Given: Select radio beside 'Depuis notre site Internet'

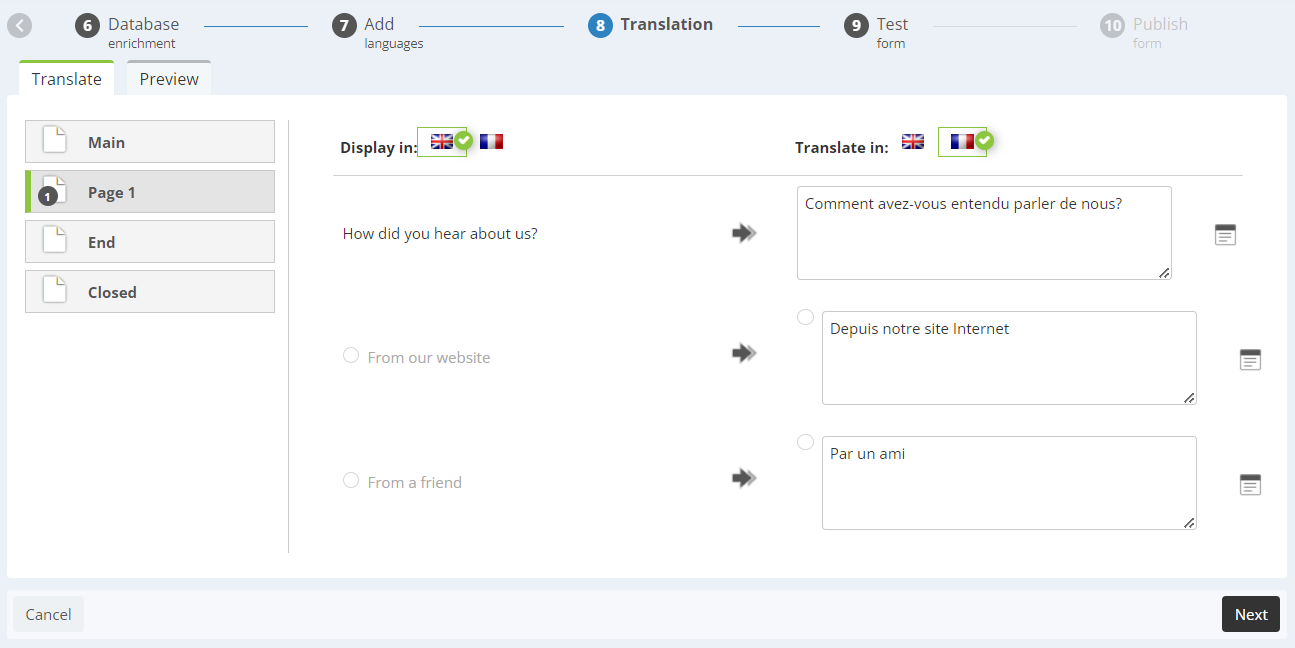Looking at the screenshot, I should click(805, 317).
